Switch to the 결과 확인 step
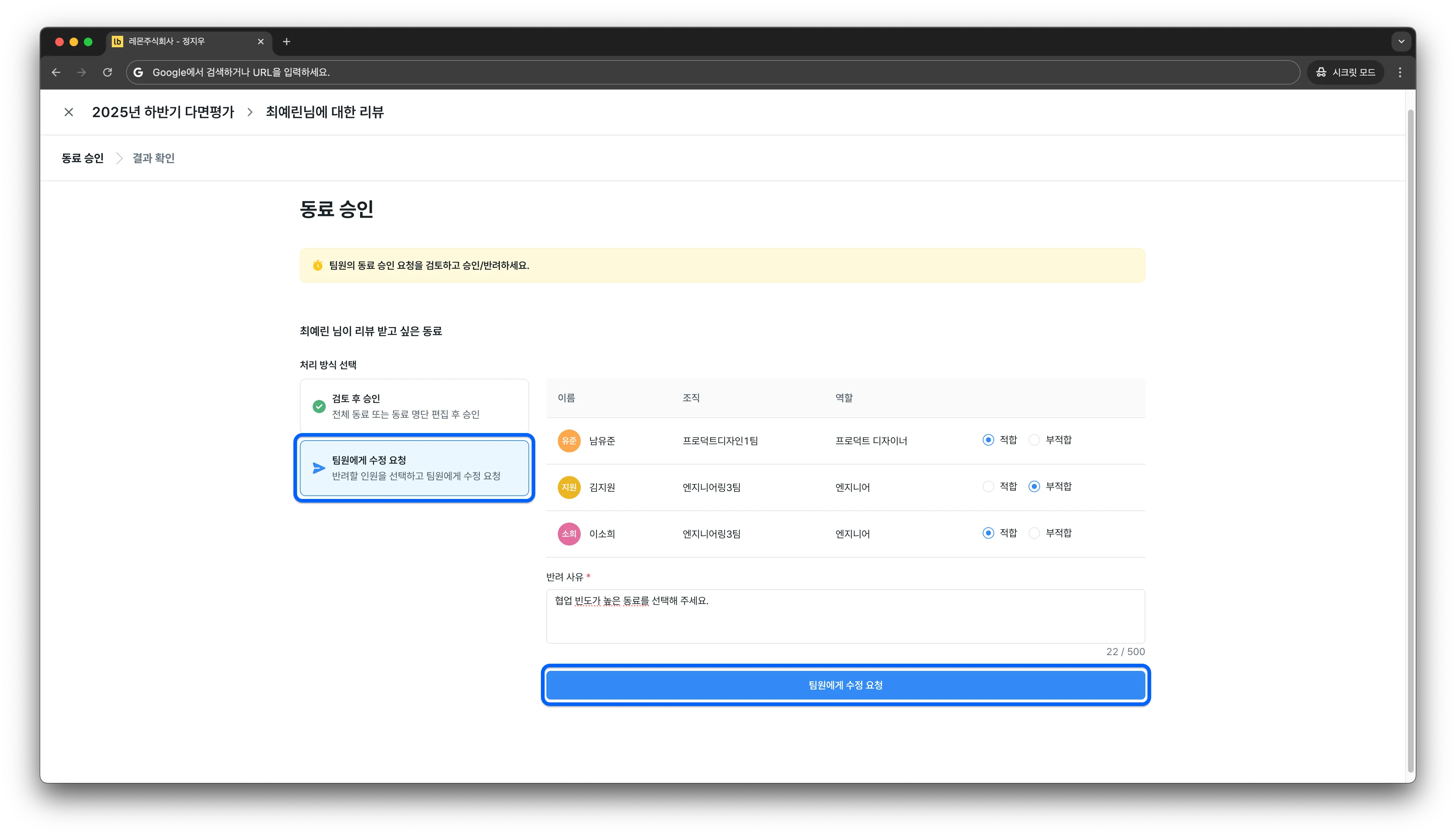 [x=153, y=158]
